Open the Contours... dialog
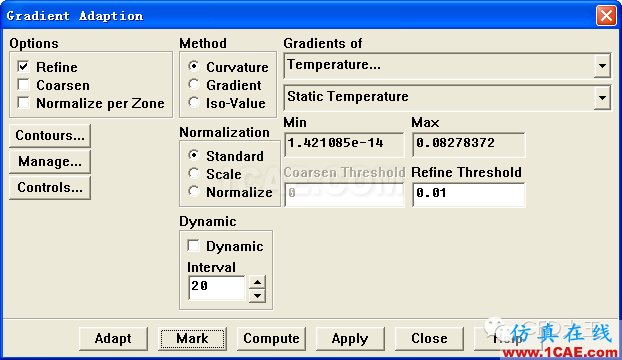The image size is (622, 360). (50, 136)
